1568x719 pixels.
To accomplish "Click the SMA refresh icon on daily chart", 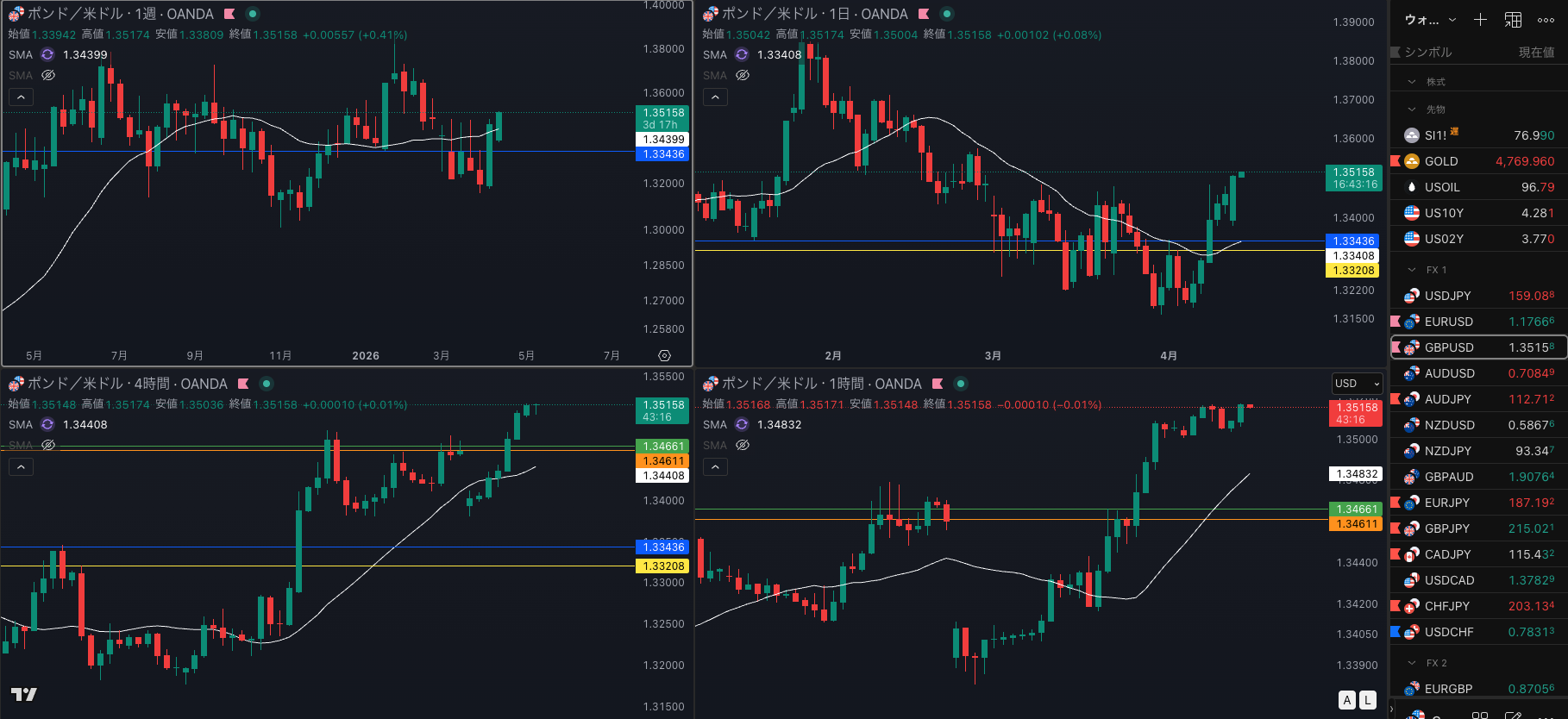I will click(742, 54).
